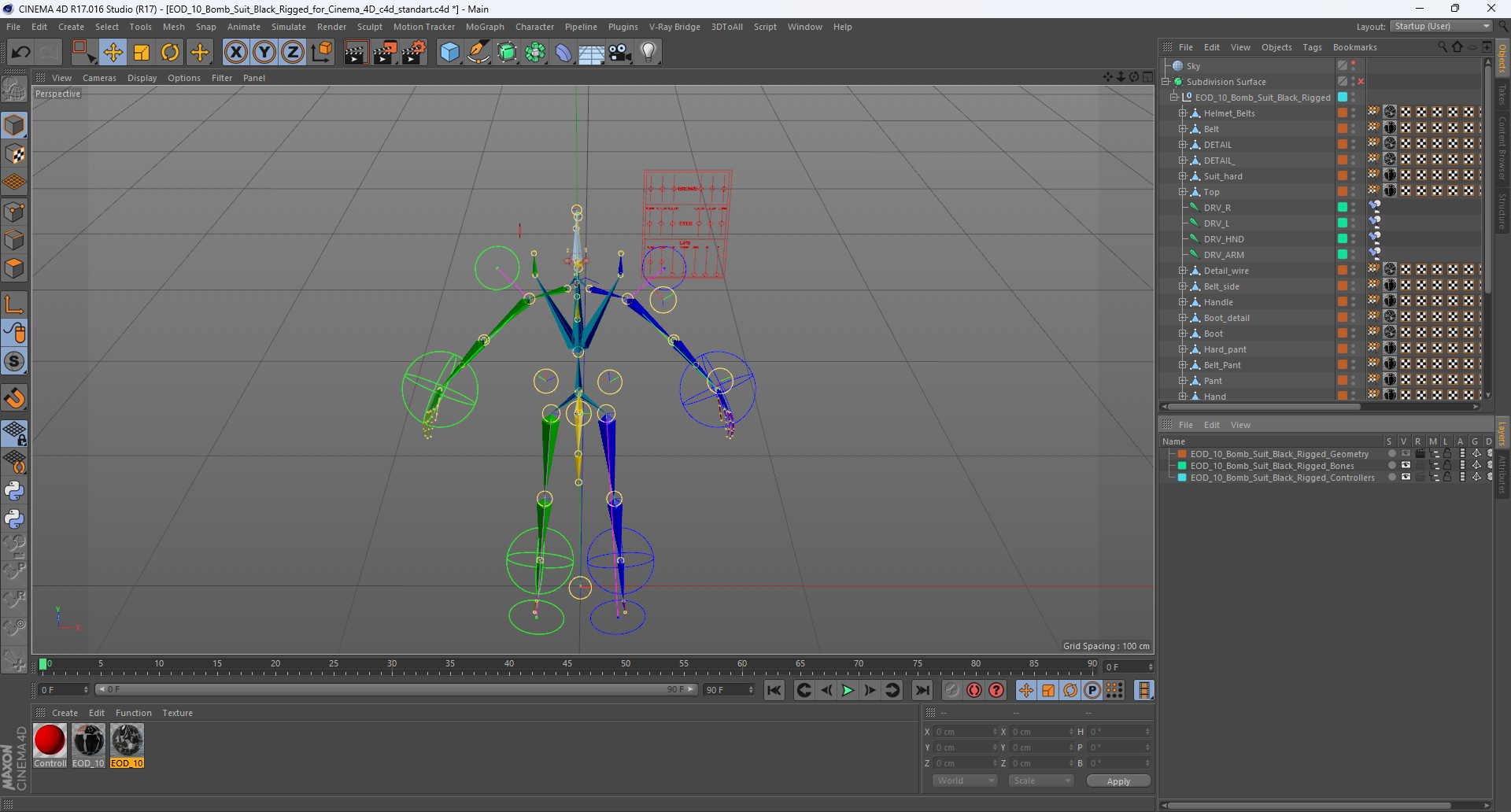Open the viewport Cameras menu
The height and width of the screenshot is (812, 1511).
pyautogui.click(x=99, y=78)
